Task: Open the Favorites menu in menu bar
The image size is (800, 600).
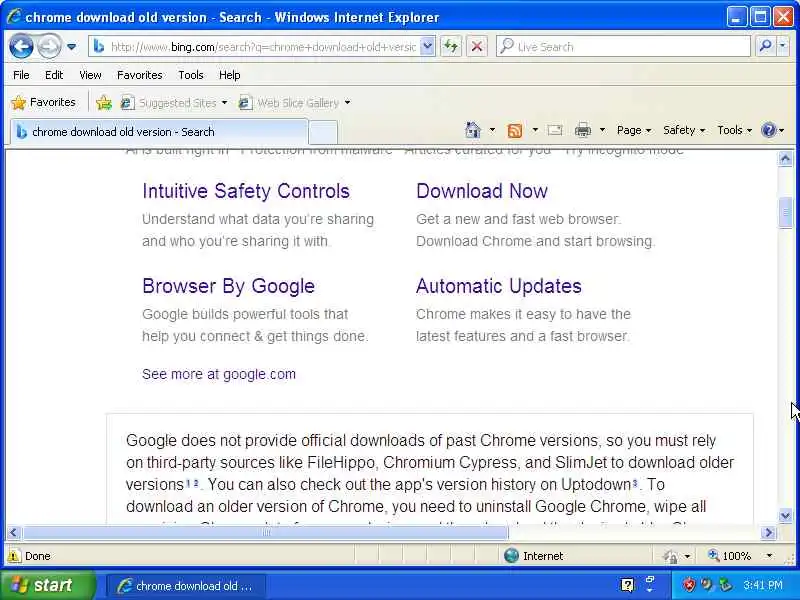Action: point(139,75)
